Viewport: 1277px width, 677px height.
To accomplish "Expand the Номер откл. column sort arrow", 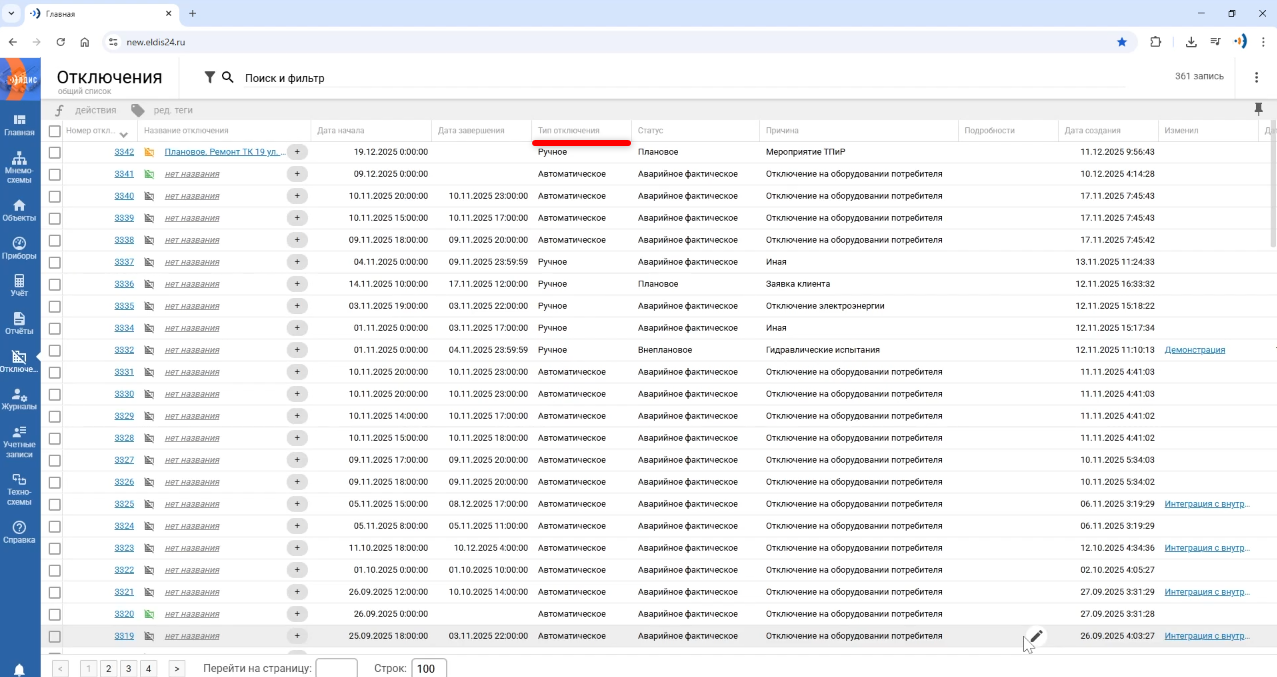I will coord(123,134).
